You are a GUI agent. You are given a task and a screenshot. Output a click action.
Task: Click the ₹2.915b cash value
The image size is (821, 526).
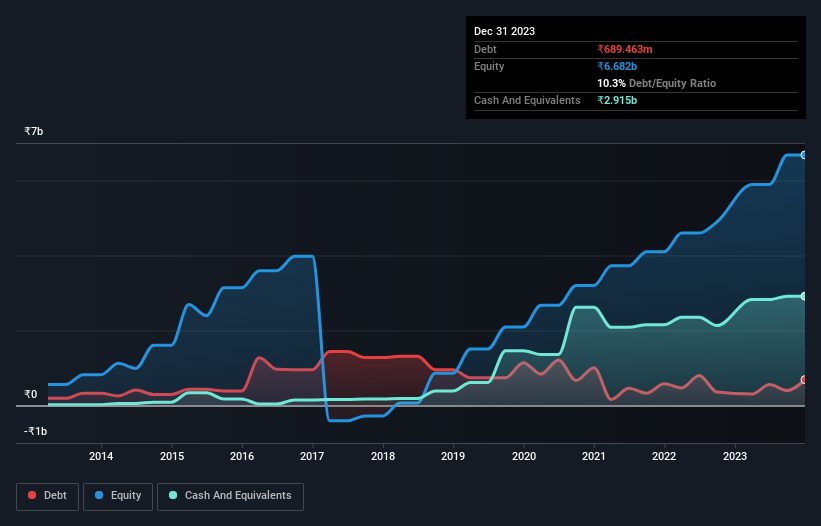617,100
